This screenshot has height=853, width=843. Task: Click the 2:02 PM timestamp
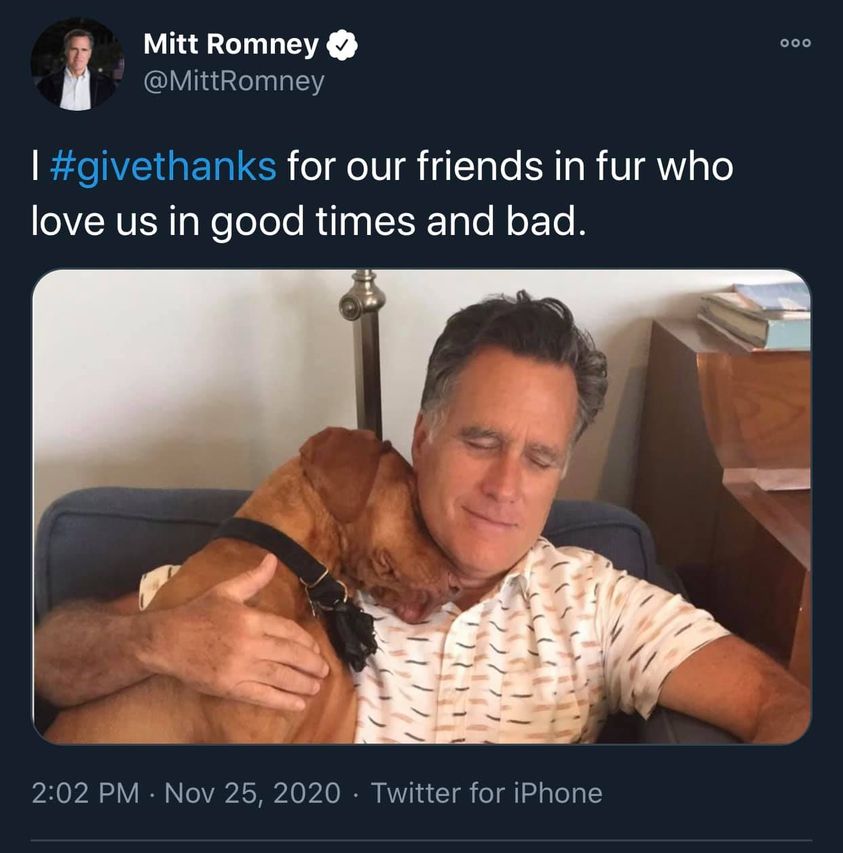coord(85,793)
